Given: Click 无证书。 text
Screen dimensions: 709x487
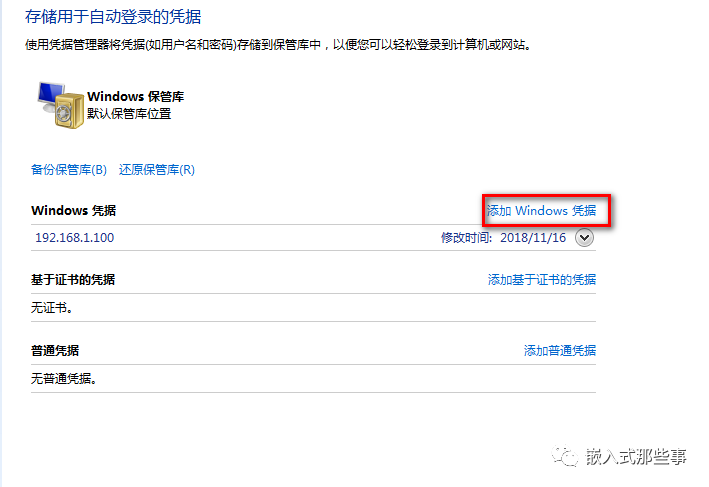Looking at the screenshot, I should (x=52, y=308).
